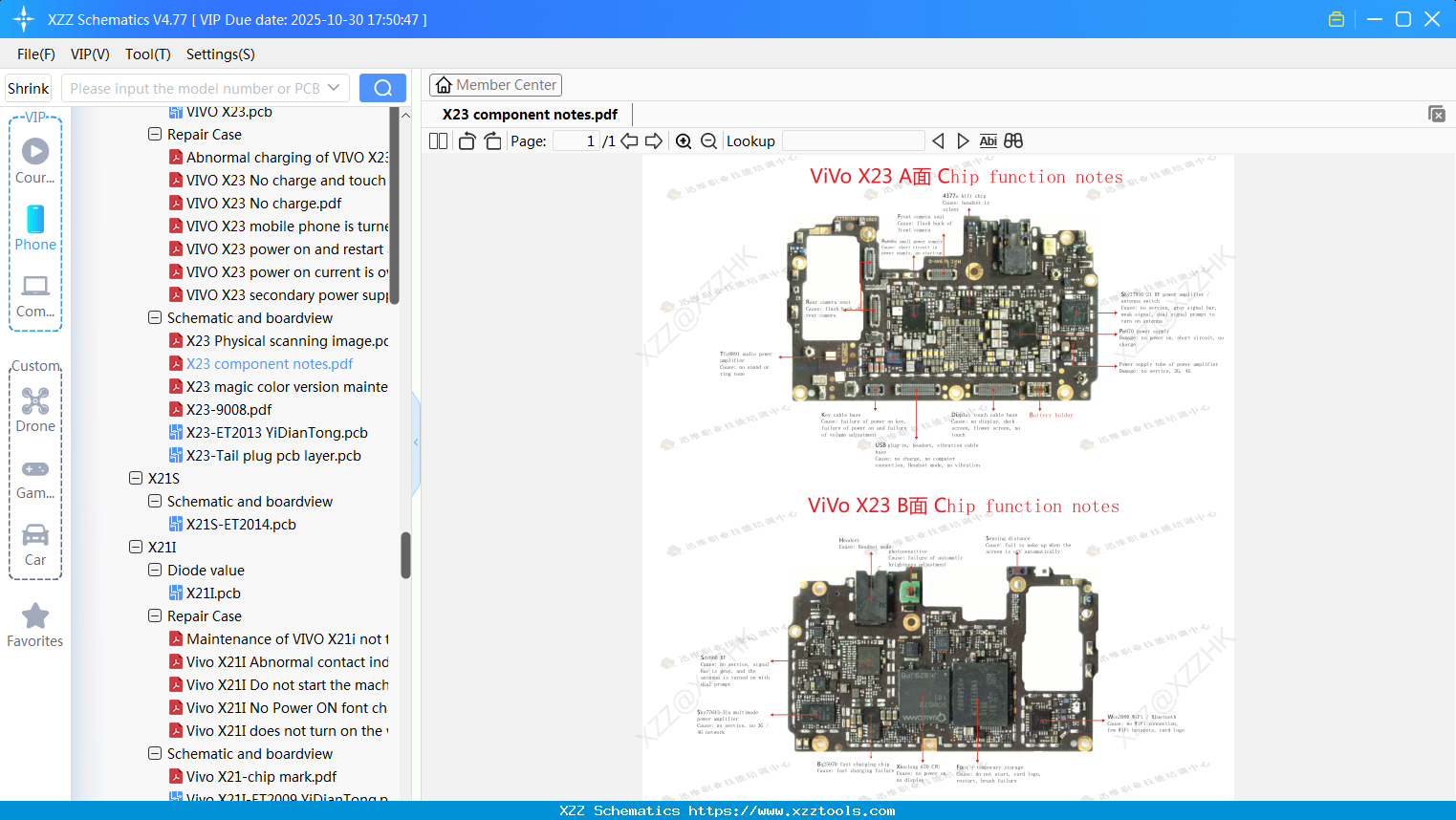Toggle the binoculars search mode
1456x820 pixels.
click(1012, 140)
